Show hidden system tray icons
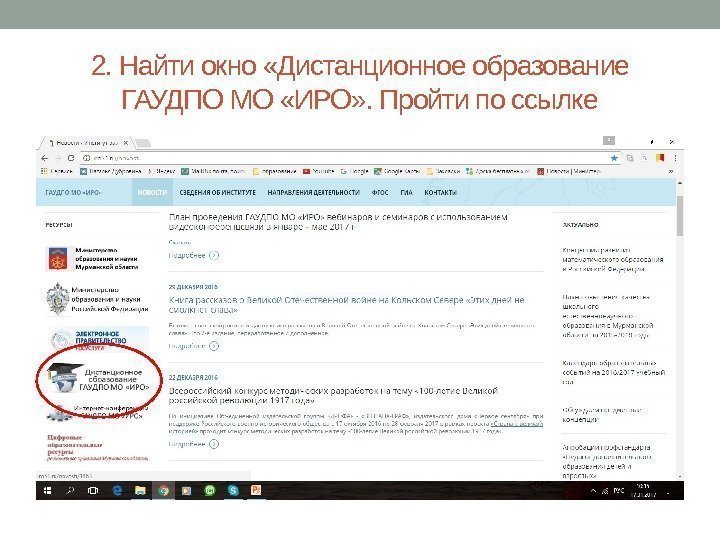 (593, 491)
